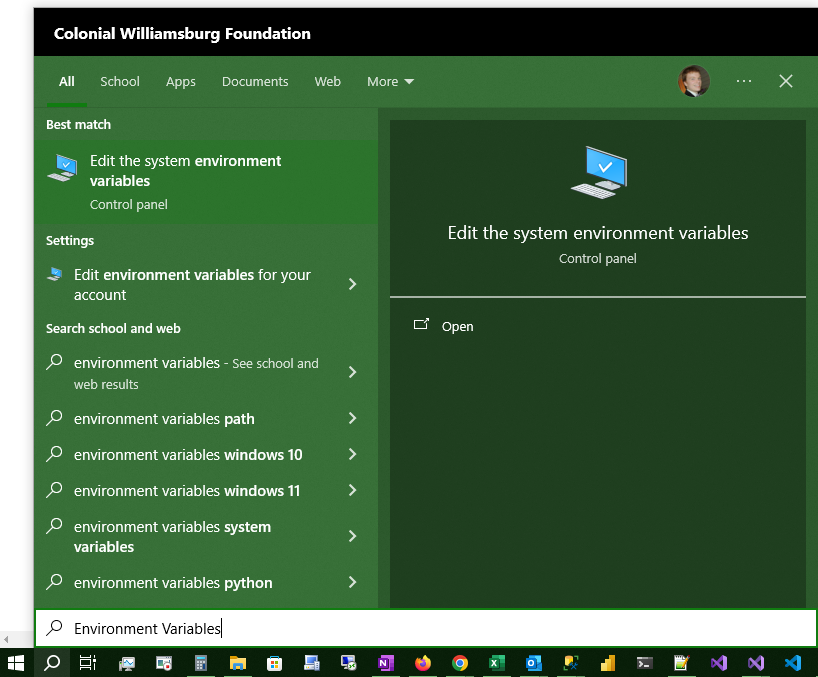
Task: Open best match 'Edit the system environment variables'
Action: (x=206, y=182)
